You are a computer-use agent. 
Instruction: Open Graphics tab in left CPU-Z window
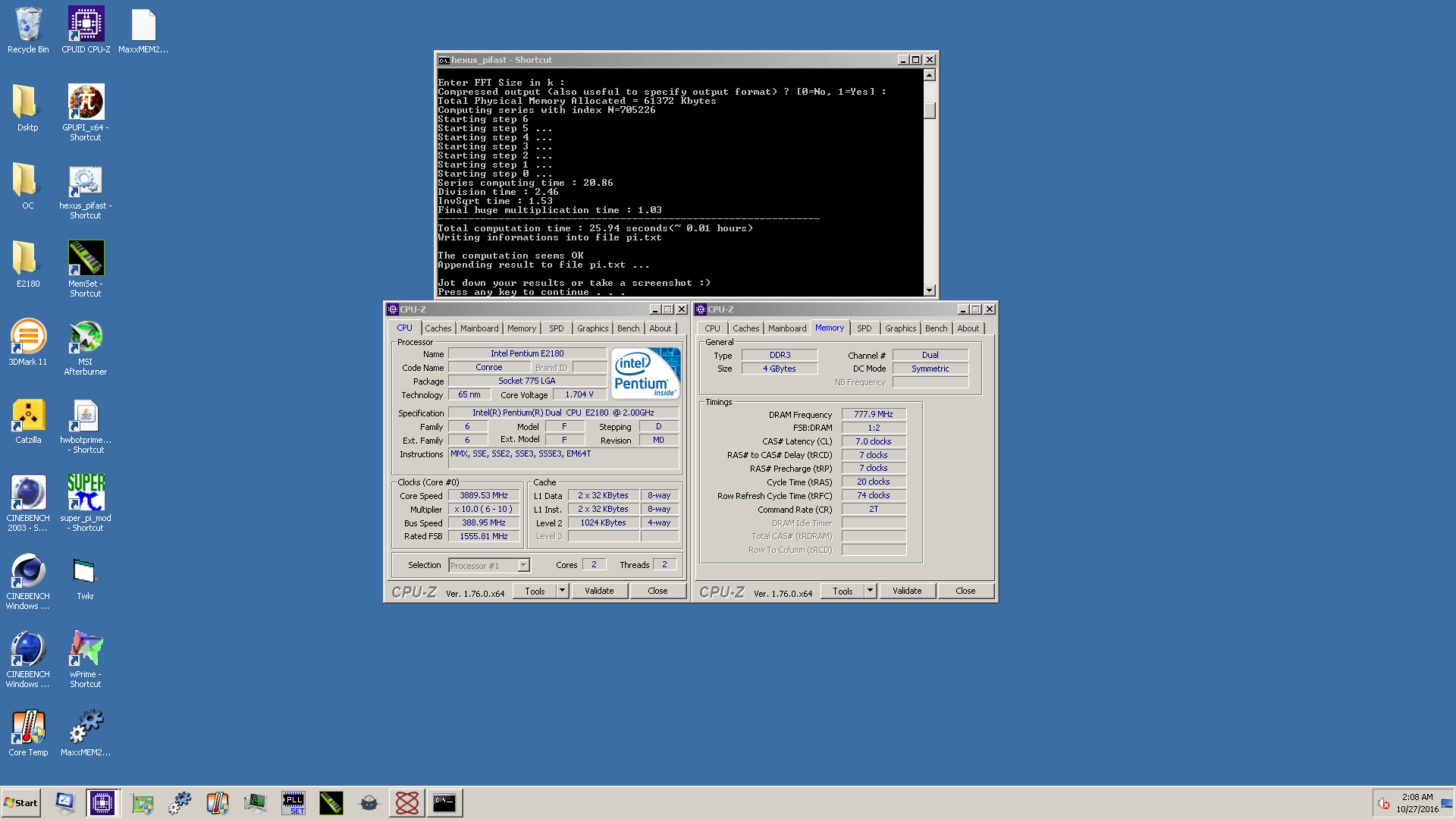(592, 328)
